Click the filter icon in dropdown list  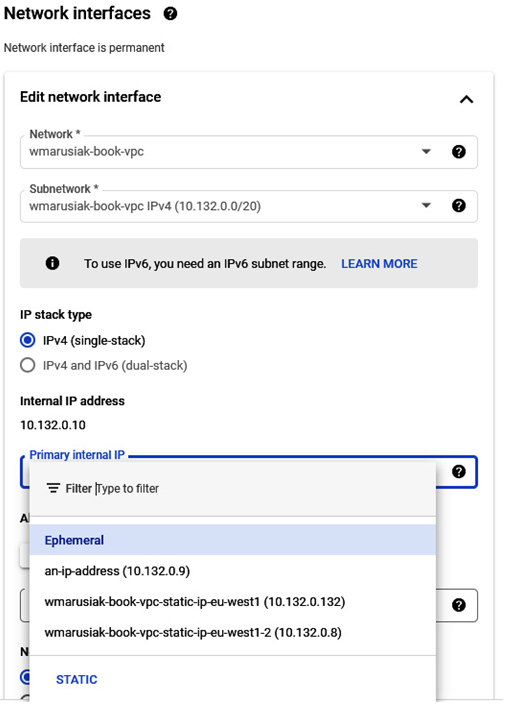[x=53, y=488]
